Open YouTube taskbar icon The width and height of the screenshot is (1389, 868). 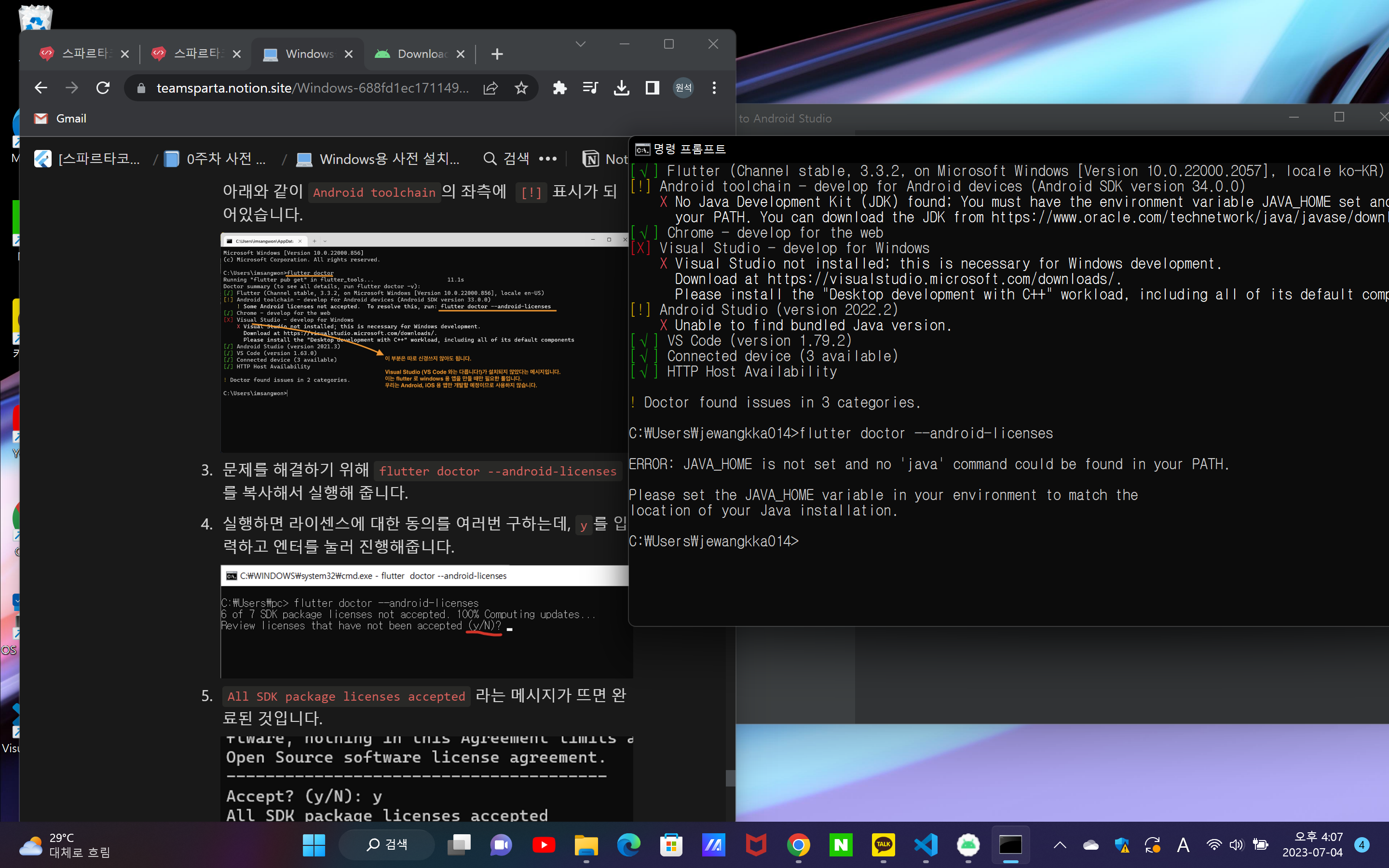[544, 845]
